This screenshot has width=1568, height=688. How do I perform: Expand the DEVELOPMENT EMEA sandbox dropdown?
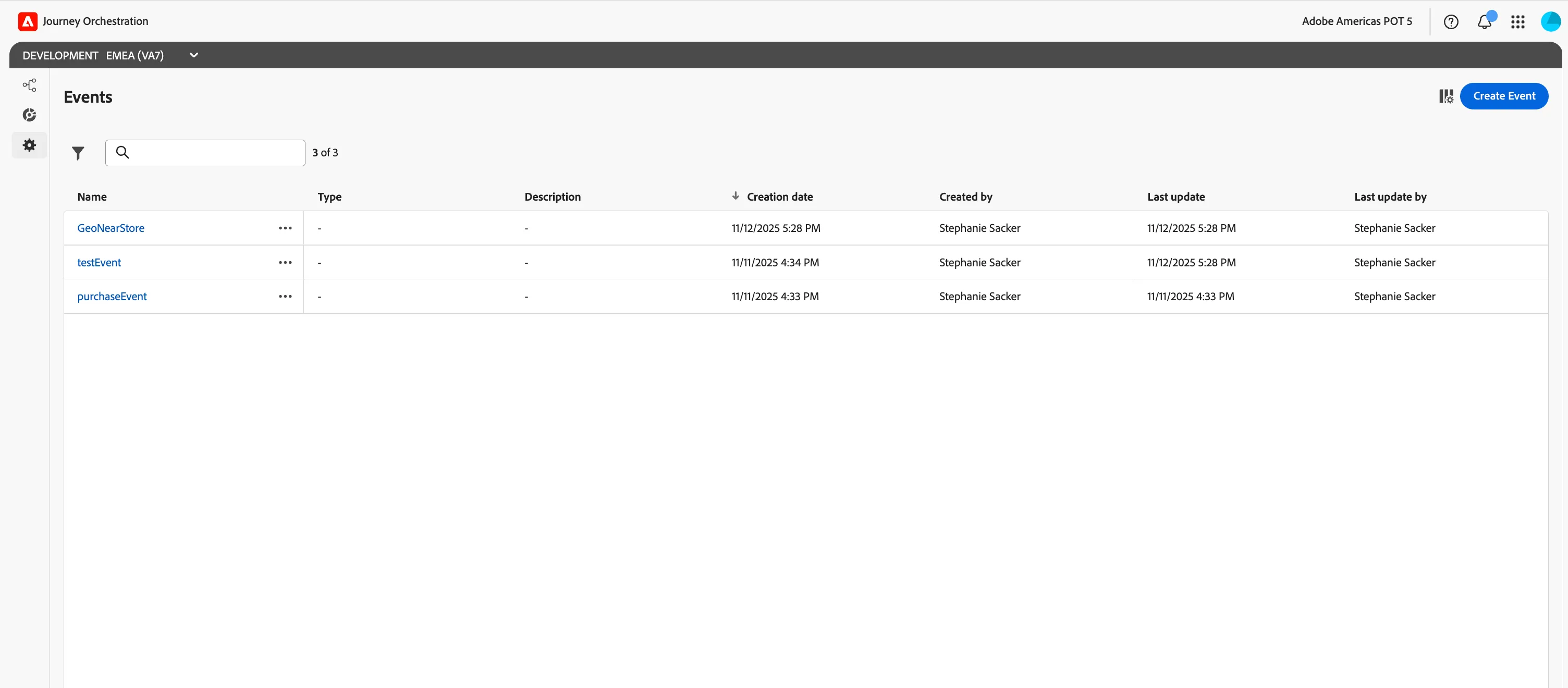[193, 55]
